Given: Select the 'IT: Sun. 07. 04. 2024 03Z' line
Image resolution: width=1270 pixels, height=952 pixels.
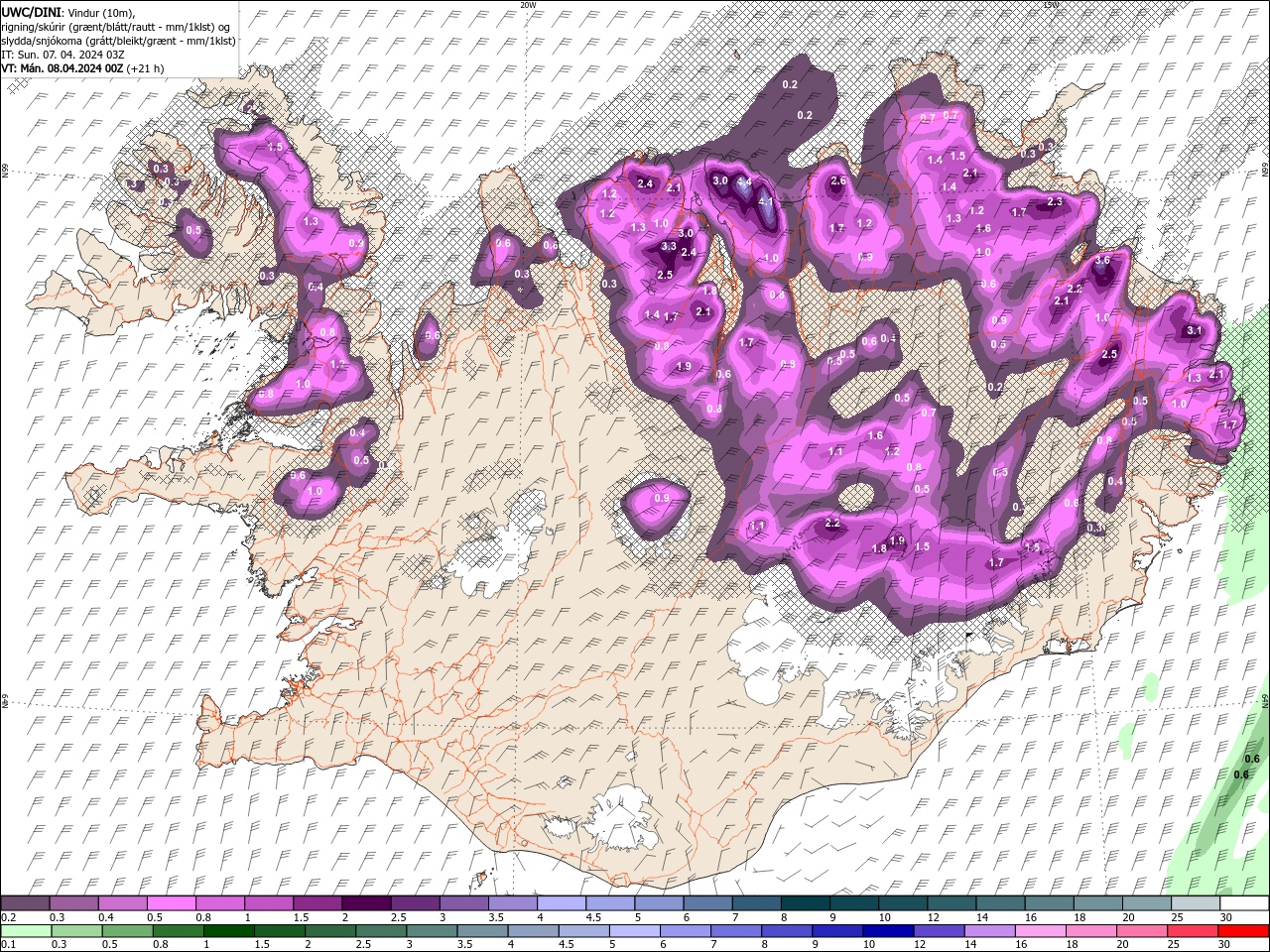Looking at the screenshot, I should point(63,55).
